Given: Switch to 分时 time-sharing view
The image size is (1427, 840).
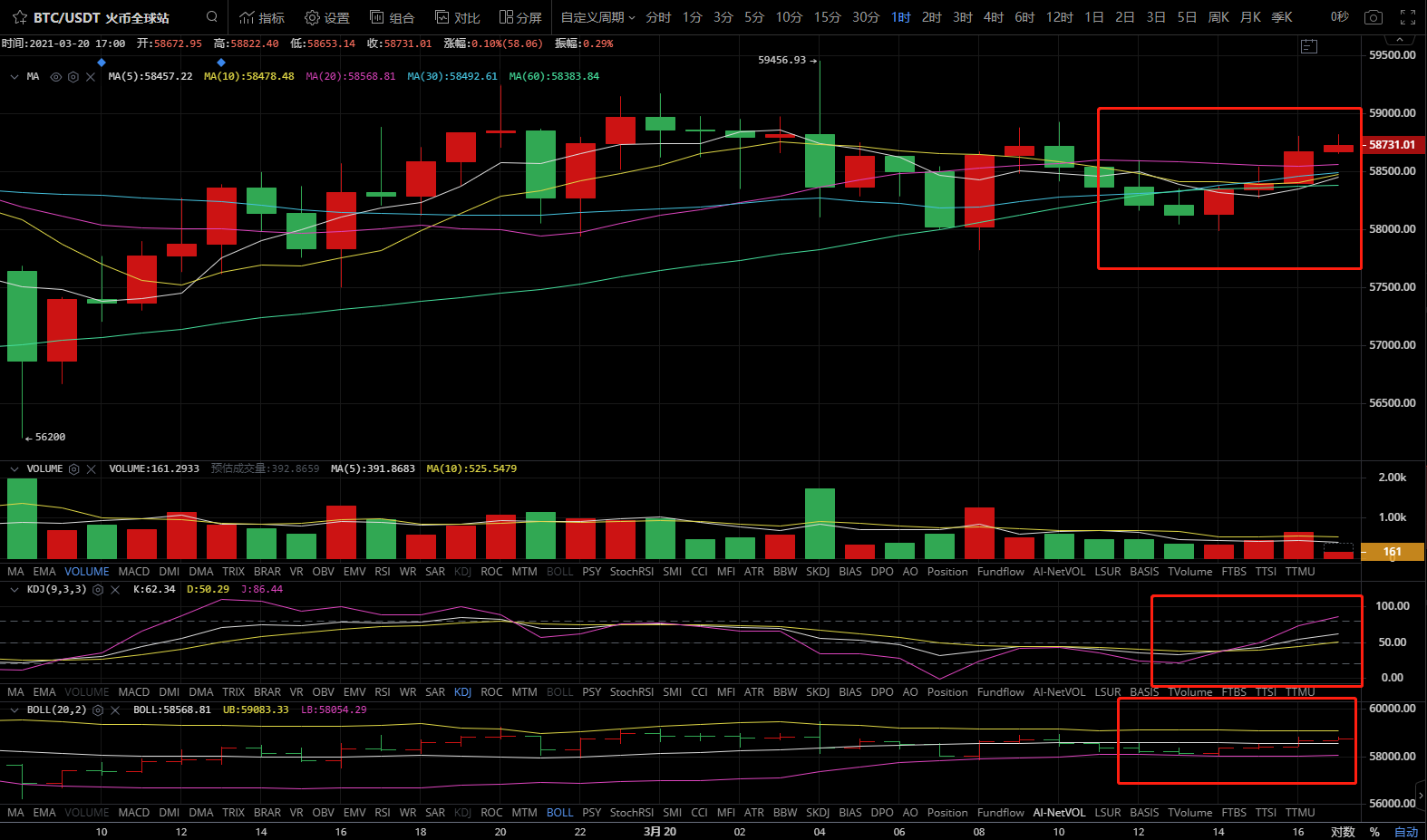Looking at the screenshot, I should (658, 17).
